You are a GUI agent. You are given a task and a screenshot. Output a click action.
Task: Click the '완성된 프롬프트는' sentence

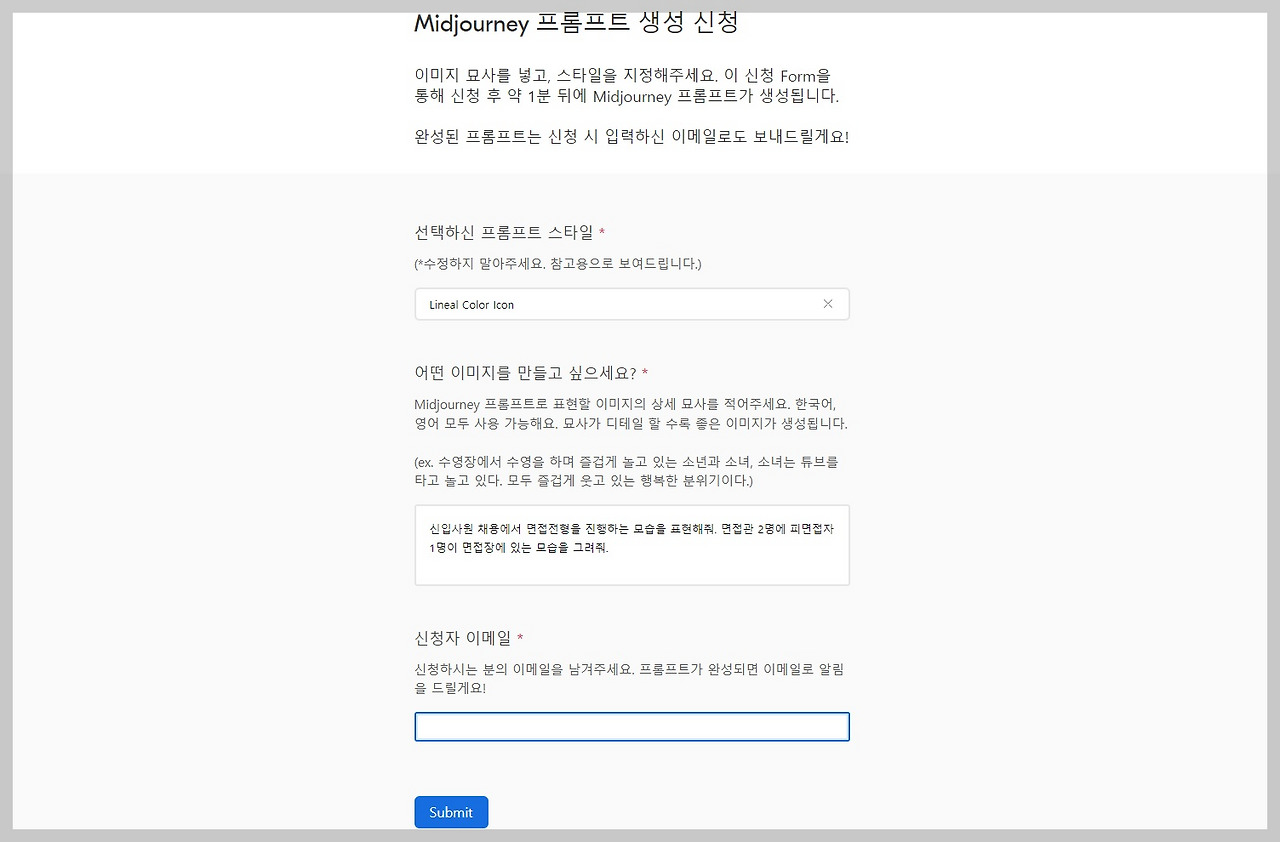tap(631, 137)
